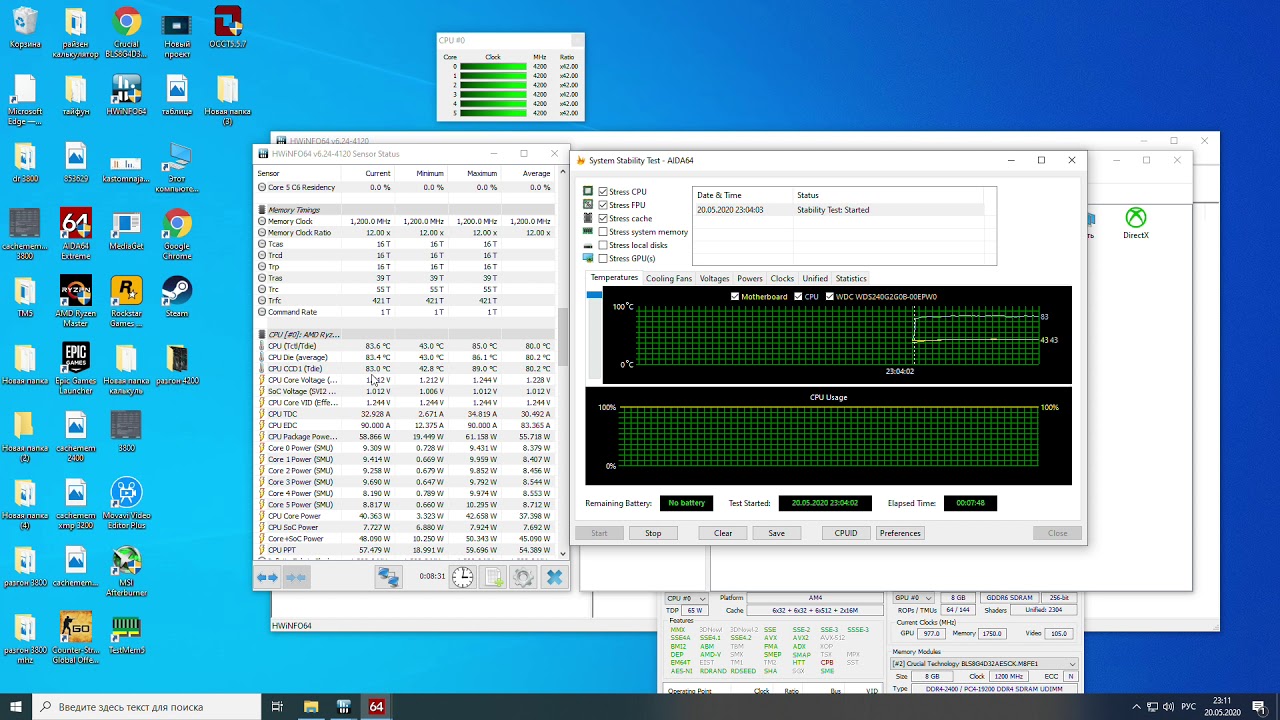Select 'Stability Test: Started' log entry
The width and height of the screenshot is (1280, 720).
[840, 210]
